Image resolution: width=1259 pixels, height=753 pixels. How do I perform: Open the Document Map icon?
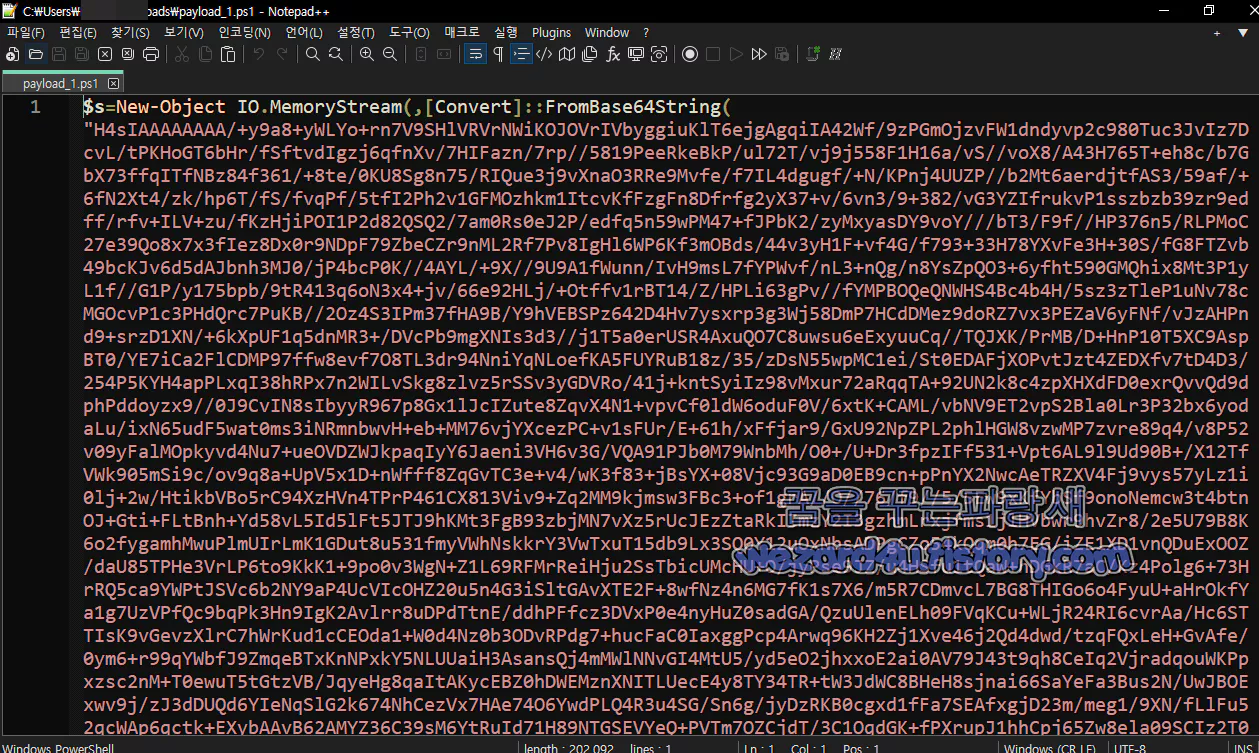pyautogui.click(x=567, y=54)
